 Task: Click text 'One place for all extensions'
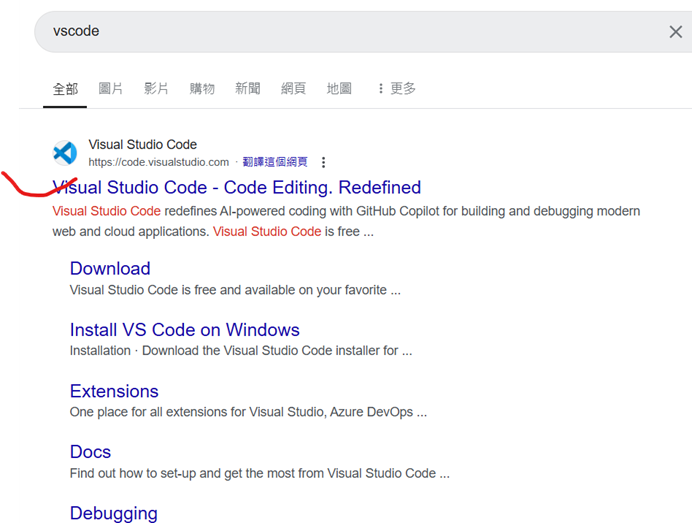149,412
